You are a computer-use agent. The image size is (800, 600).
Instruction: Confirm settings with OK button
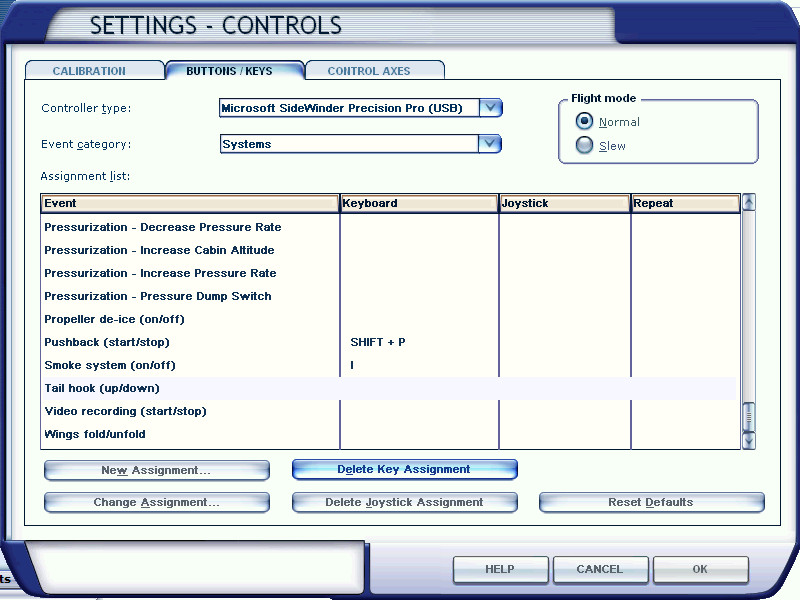click(x=700, y=569)
